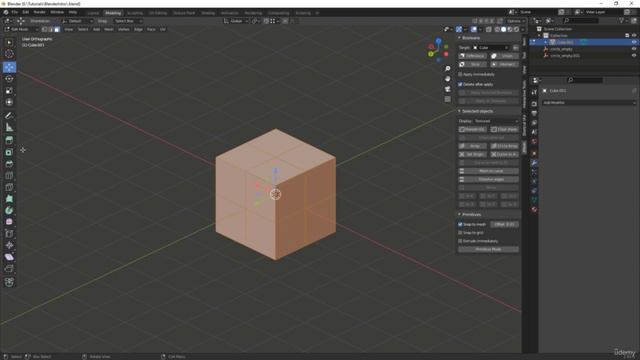Screen dimensions: 640x360
Task: Open the Blender logo menu
Action: click(x=6, y=12)
